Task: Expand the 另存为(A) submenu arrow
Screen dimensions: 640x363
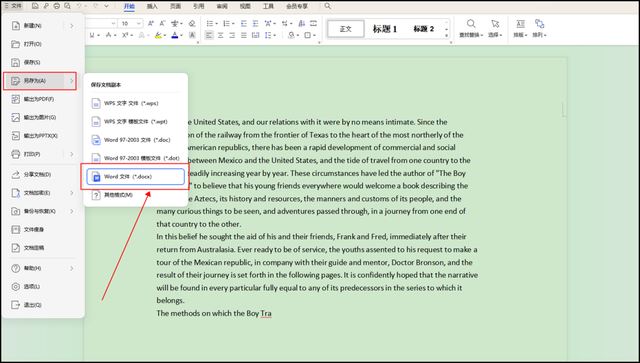Action: coord(71,81)
